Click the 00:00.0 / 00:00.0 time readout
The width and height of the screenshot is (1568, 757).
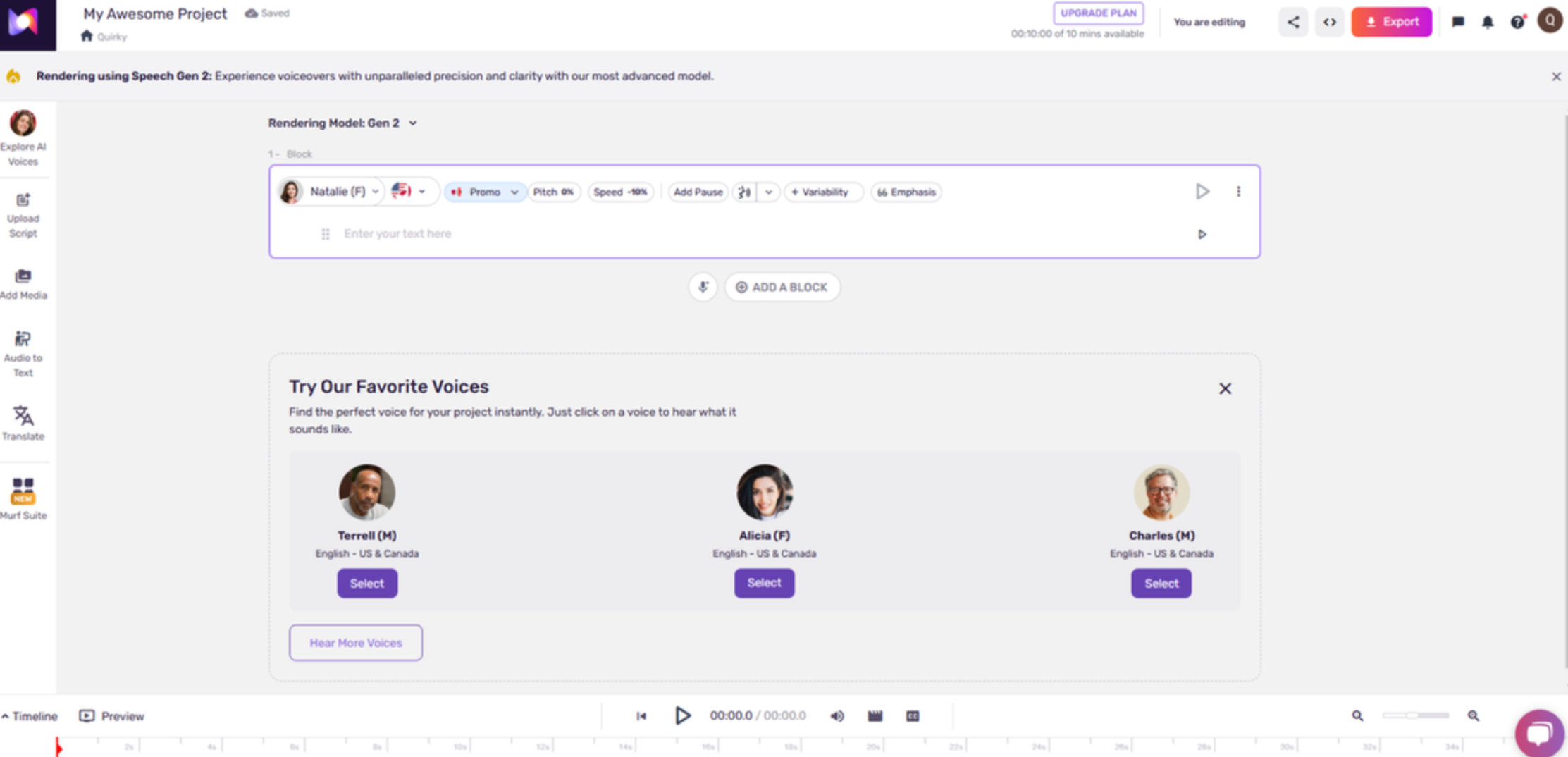(758, 716)
